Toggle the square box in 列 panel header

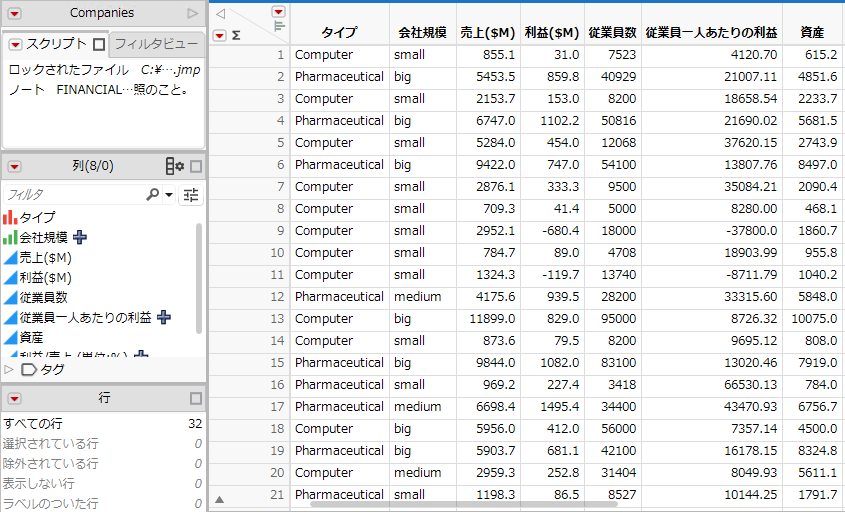coord(196,167)
